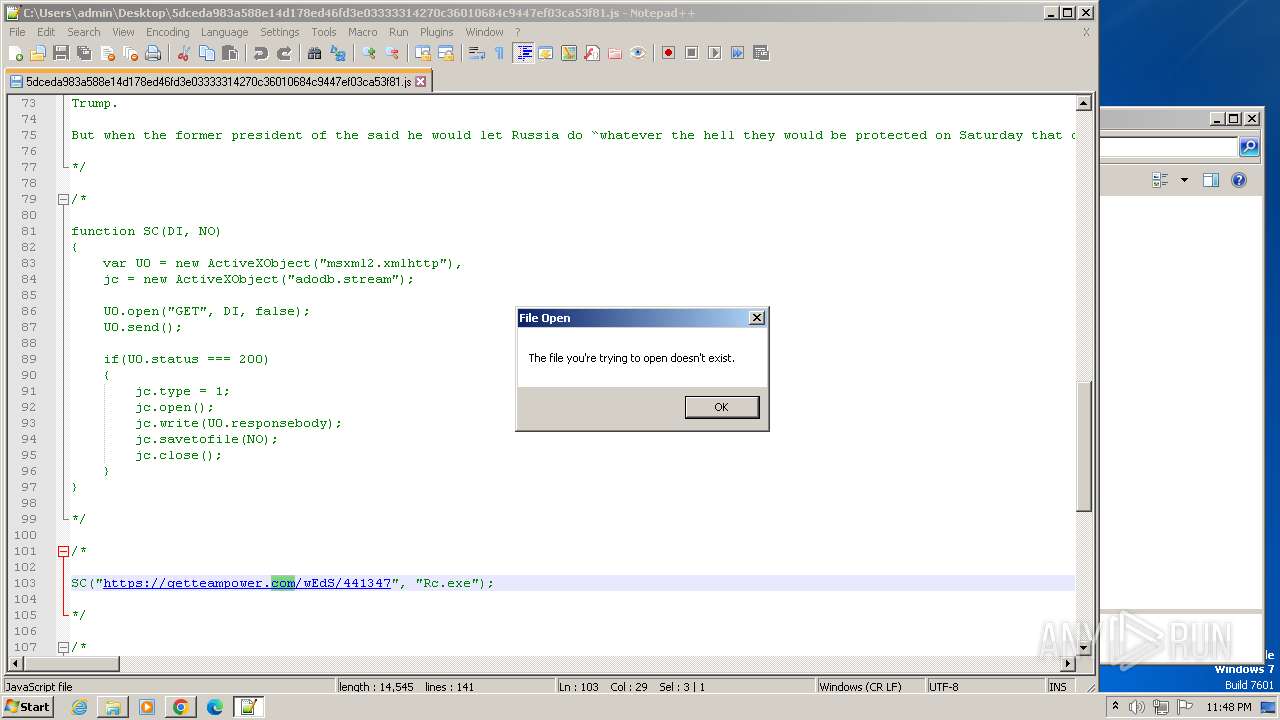Click the Playback macro button

714,53
